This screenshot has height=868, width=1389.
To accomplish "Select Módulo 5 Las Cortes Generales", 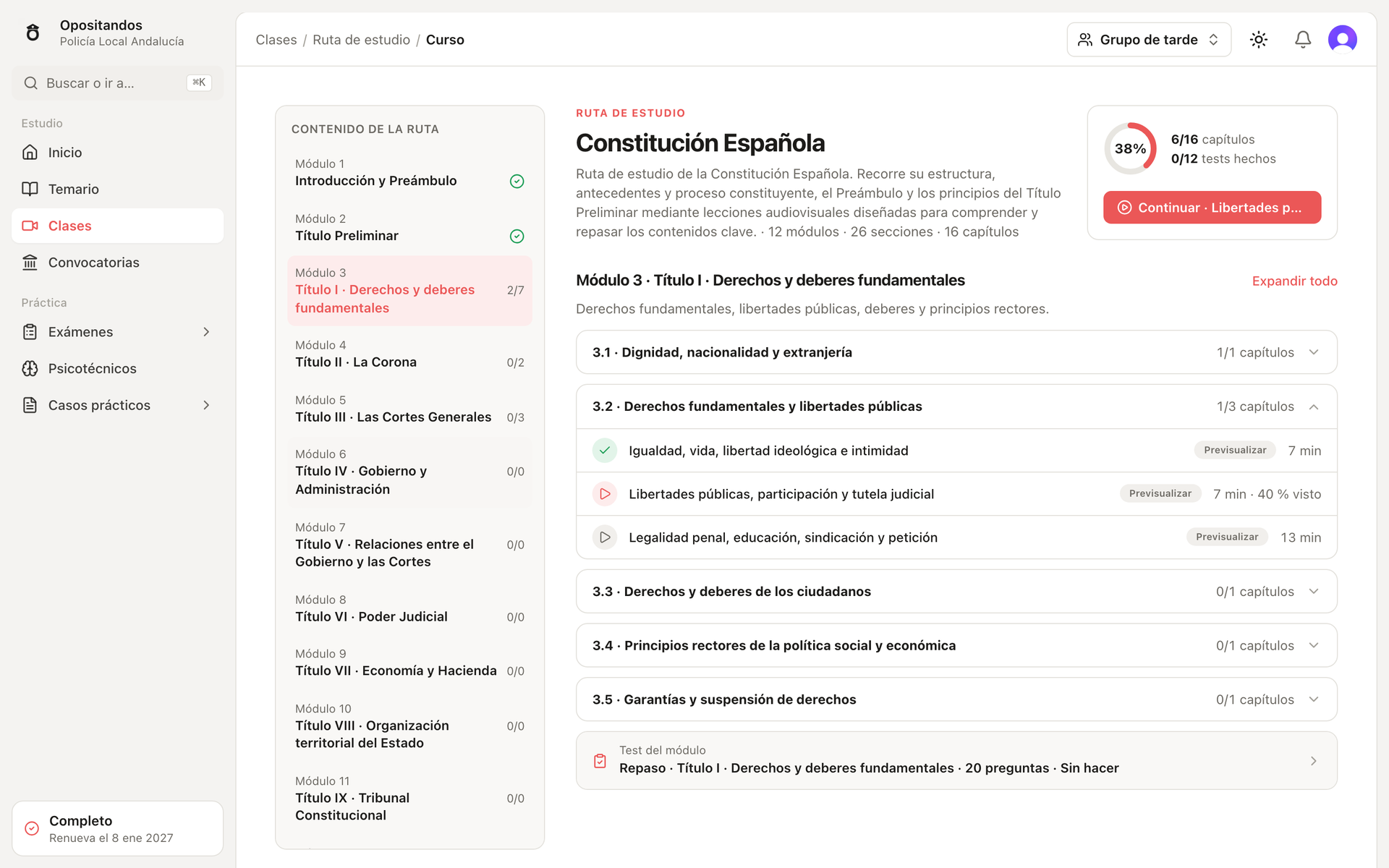I will [x=409, y=409].
